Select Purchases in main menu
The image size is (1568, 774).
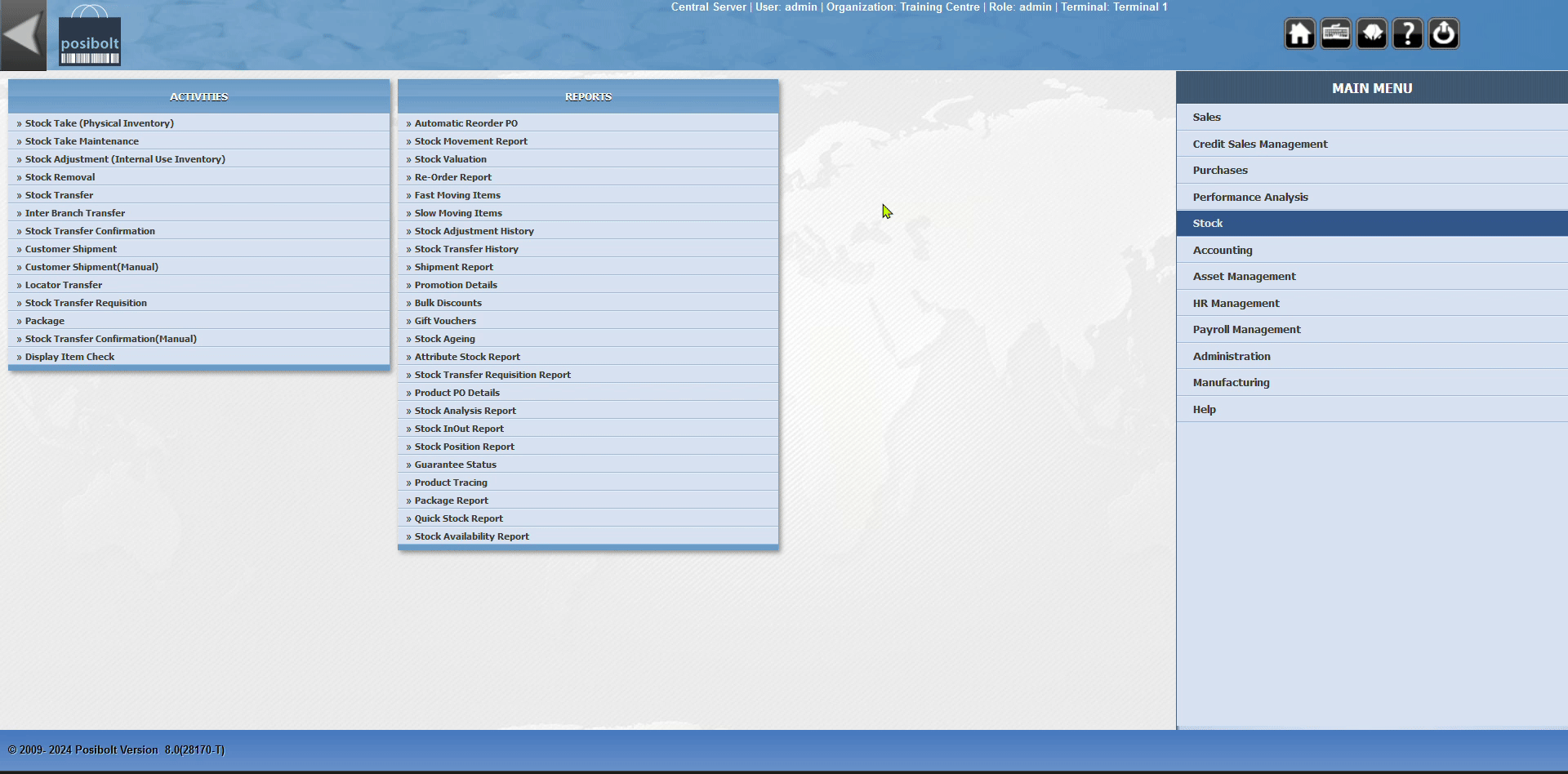coord(1372,170)
